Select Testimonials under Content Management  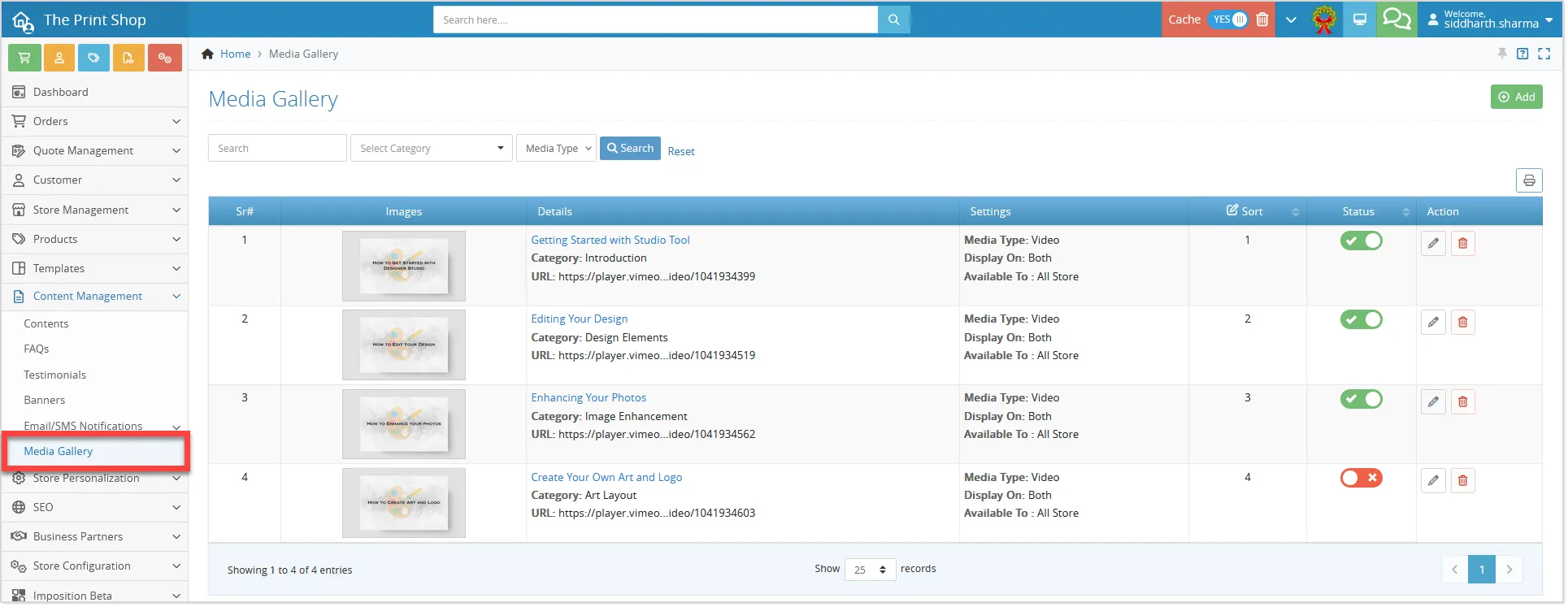click(54, 375)
